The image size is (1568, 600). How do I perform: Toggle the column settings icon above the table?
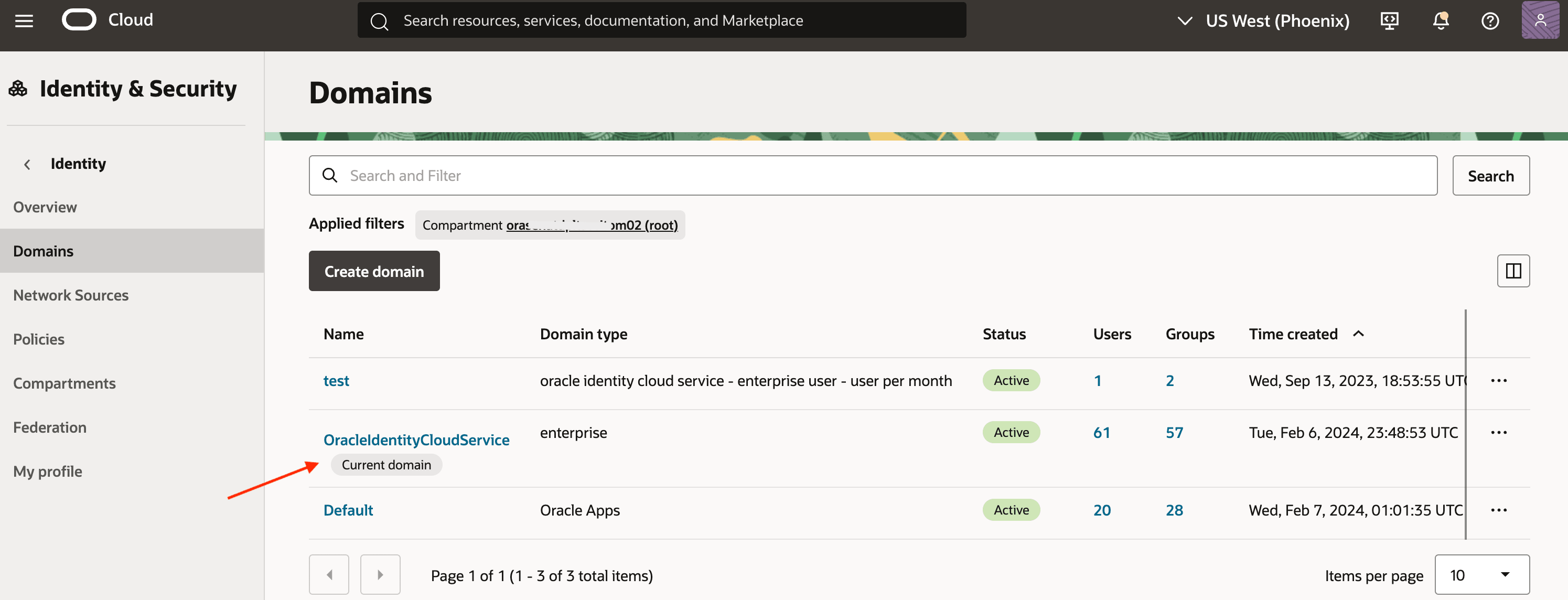click(x=1513, y=271)
